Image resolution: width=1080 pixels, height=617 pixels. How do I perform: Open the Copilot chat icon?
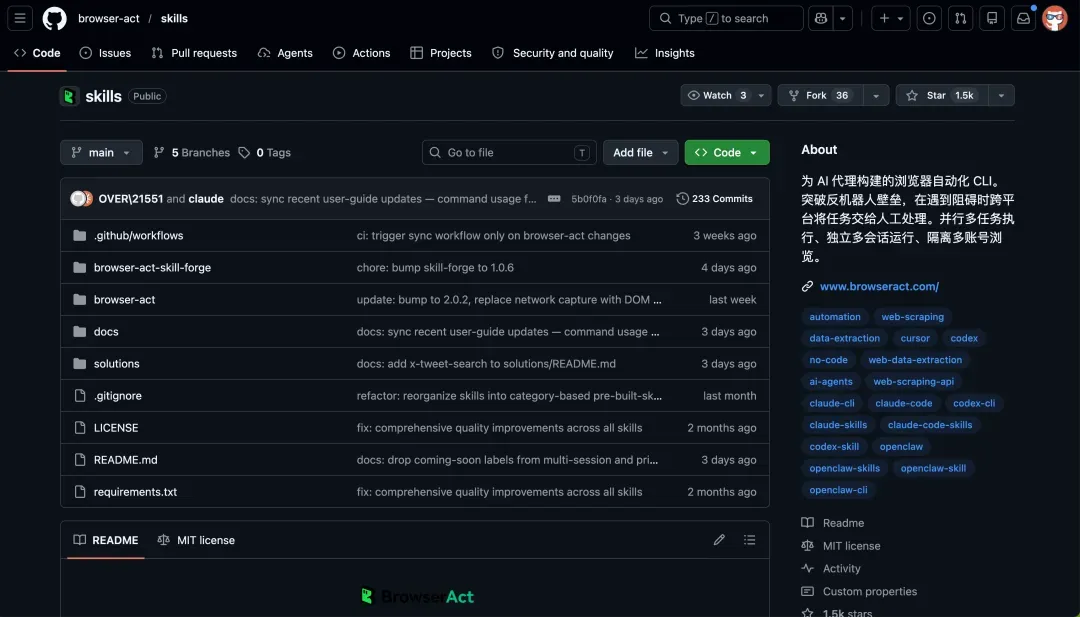(820, 19)
